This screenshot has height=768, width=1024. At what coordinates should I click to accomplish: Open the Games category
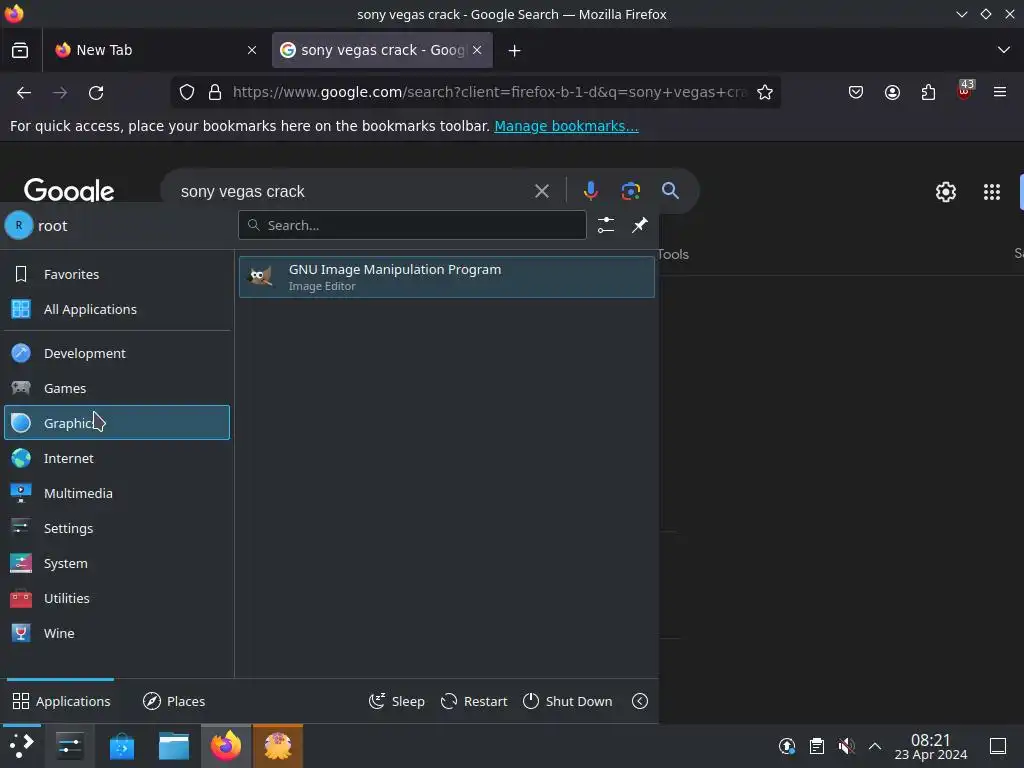(118, 389)
